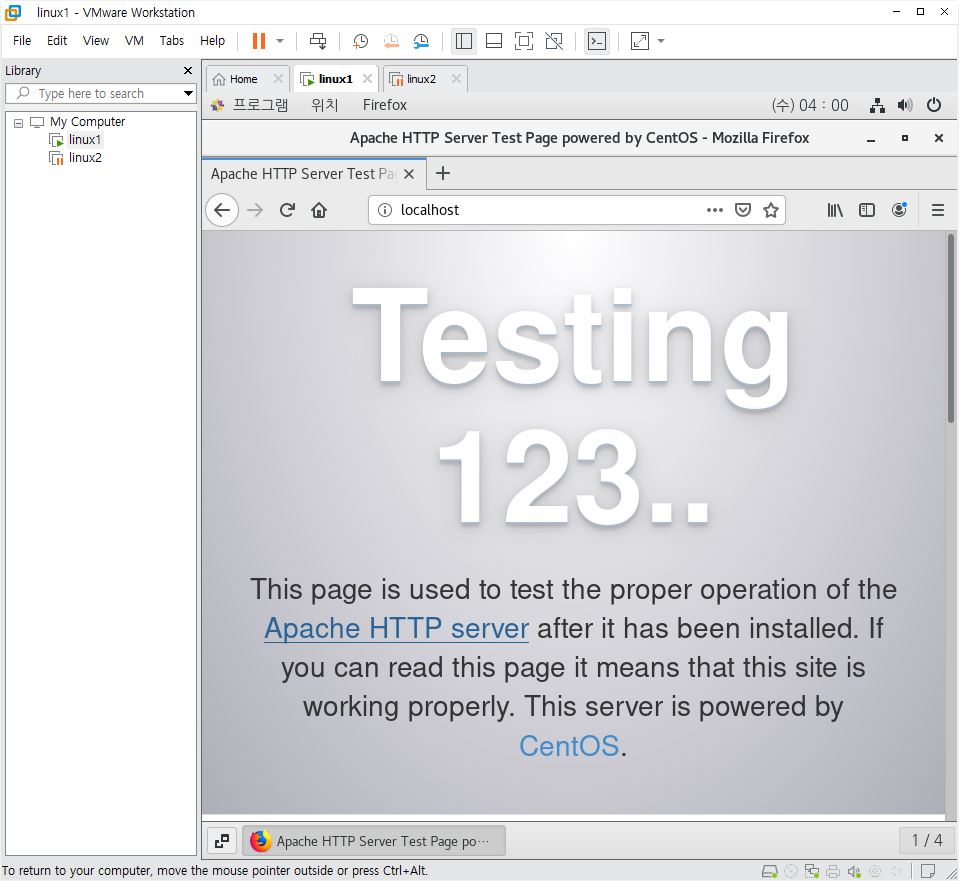
Task: Close the Home tab
Action: click(x=278, y=78)
